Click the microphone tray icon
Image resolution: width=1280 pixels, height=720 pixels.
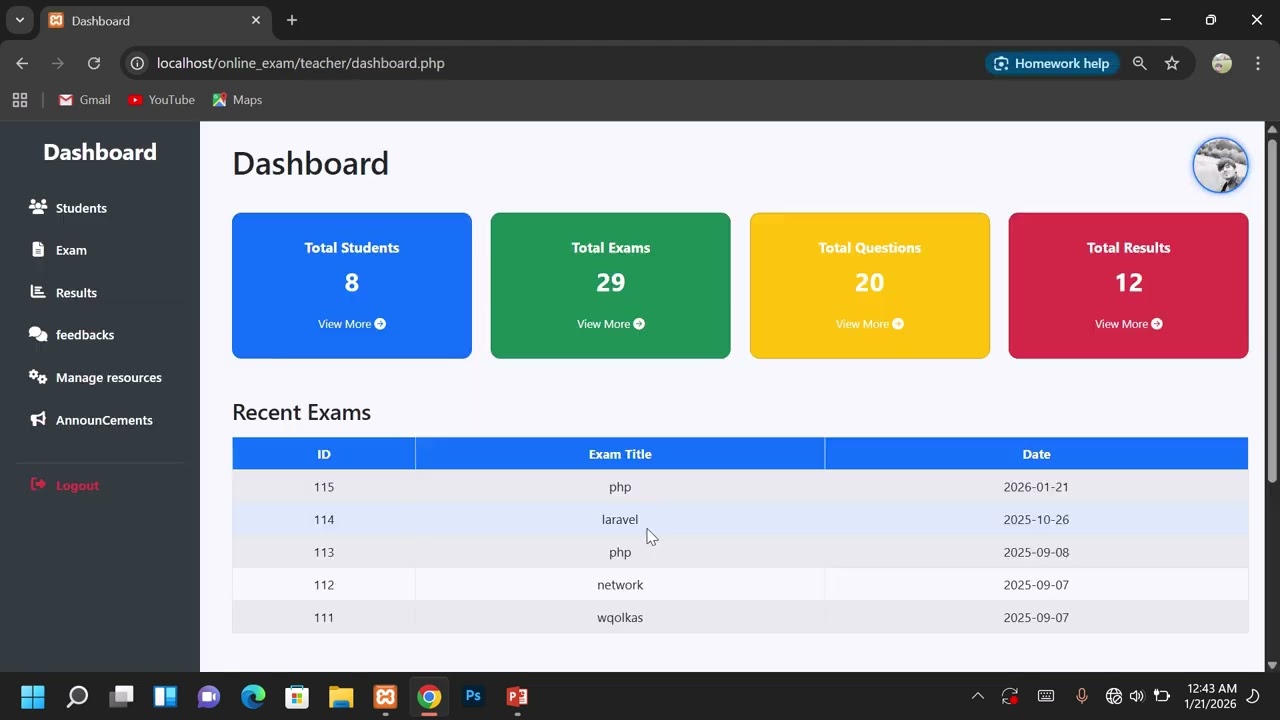tap(1081, 696)
